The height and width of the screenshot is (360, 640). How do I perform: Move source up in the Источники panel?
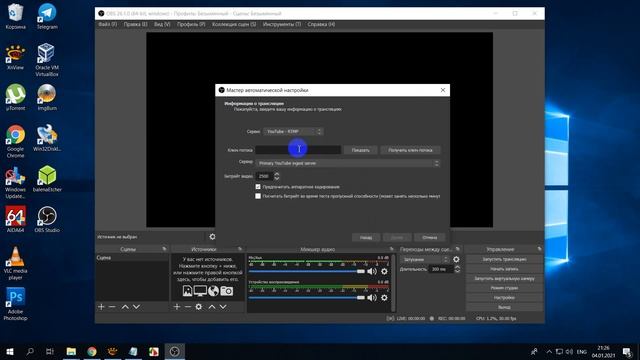coord(212,307)
